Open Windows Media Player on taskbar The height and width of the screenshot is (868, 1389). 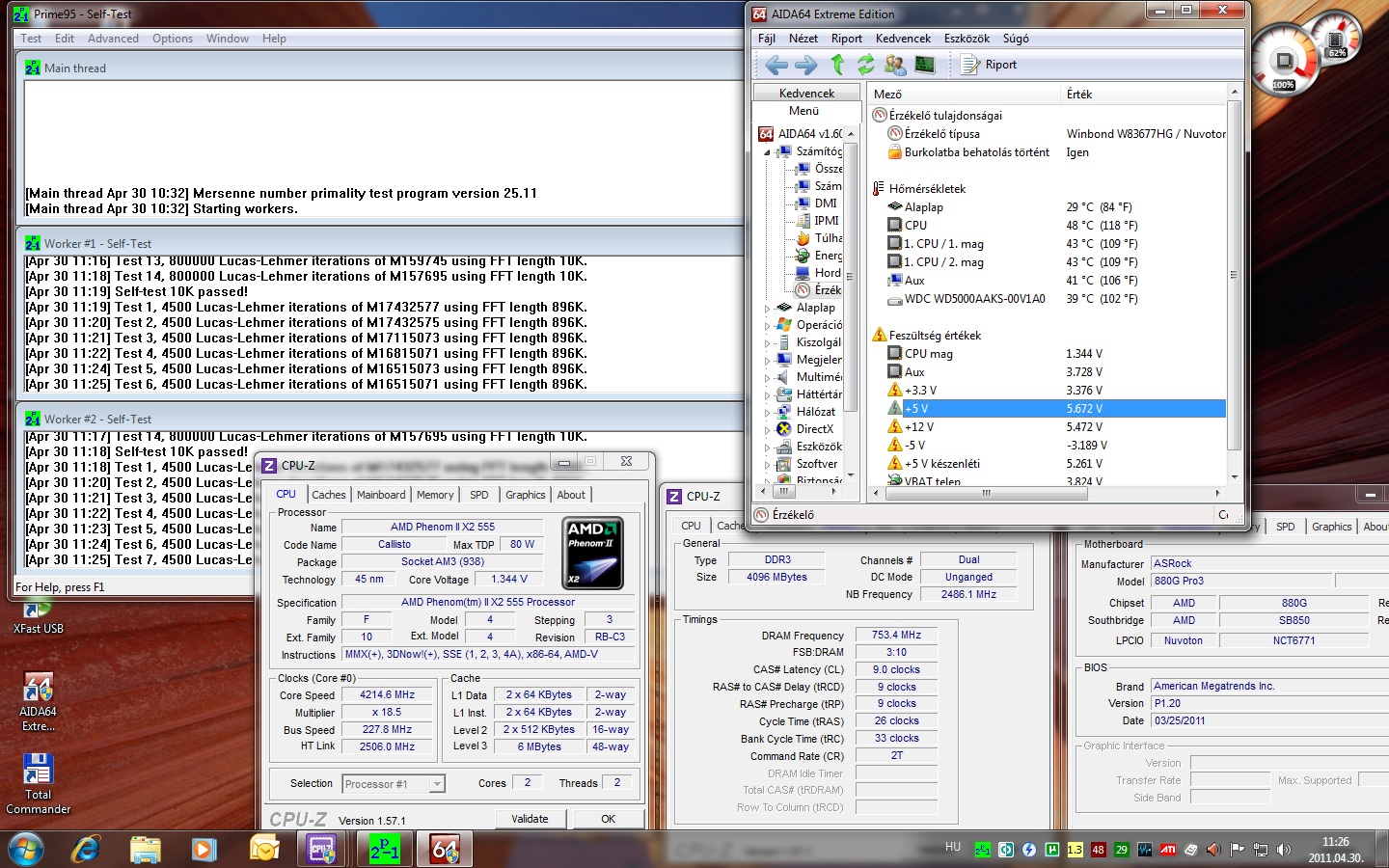pyautogui.click(x=204, y=850)
